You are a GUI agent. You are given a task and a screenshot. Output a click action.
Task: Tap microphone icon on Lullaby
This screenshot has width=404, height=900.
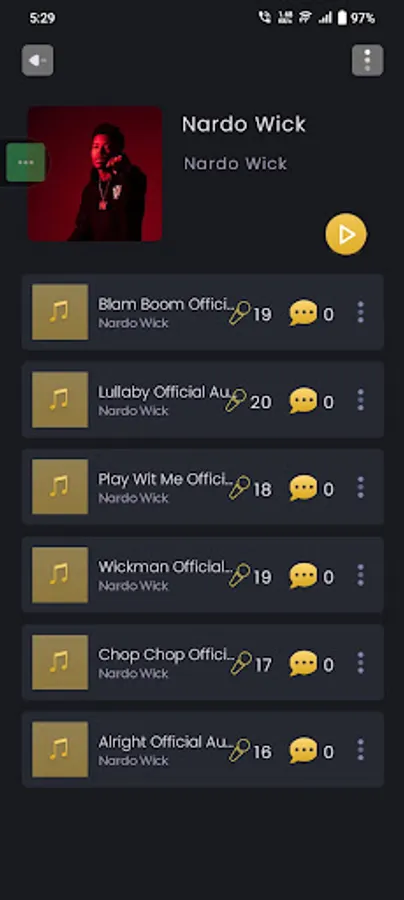[236, 401]
